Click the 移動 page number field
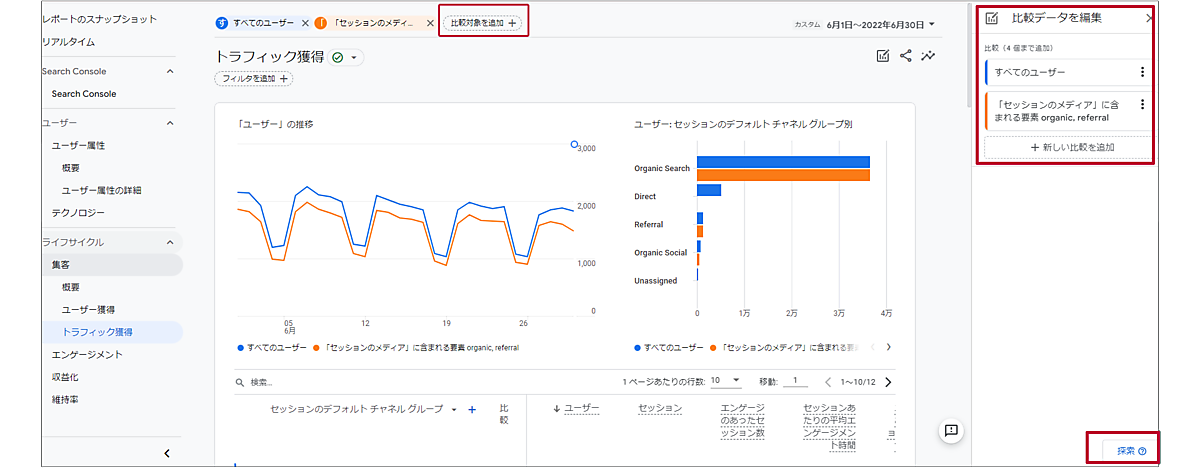 795,381
